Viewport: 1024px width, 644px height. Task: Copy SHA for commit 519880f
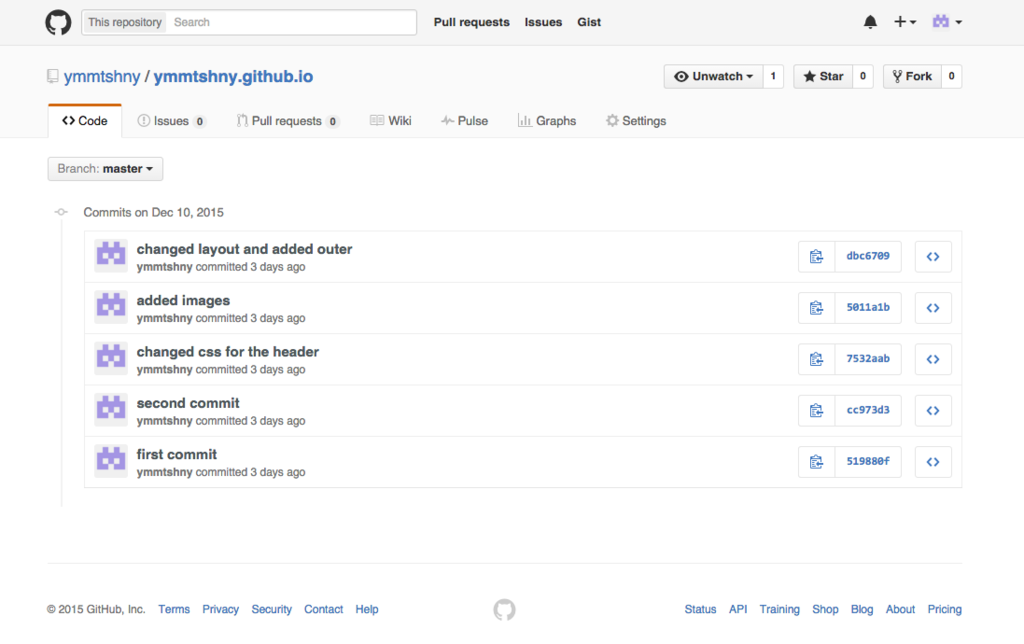pos(816,462)
